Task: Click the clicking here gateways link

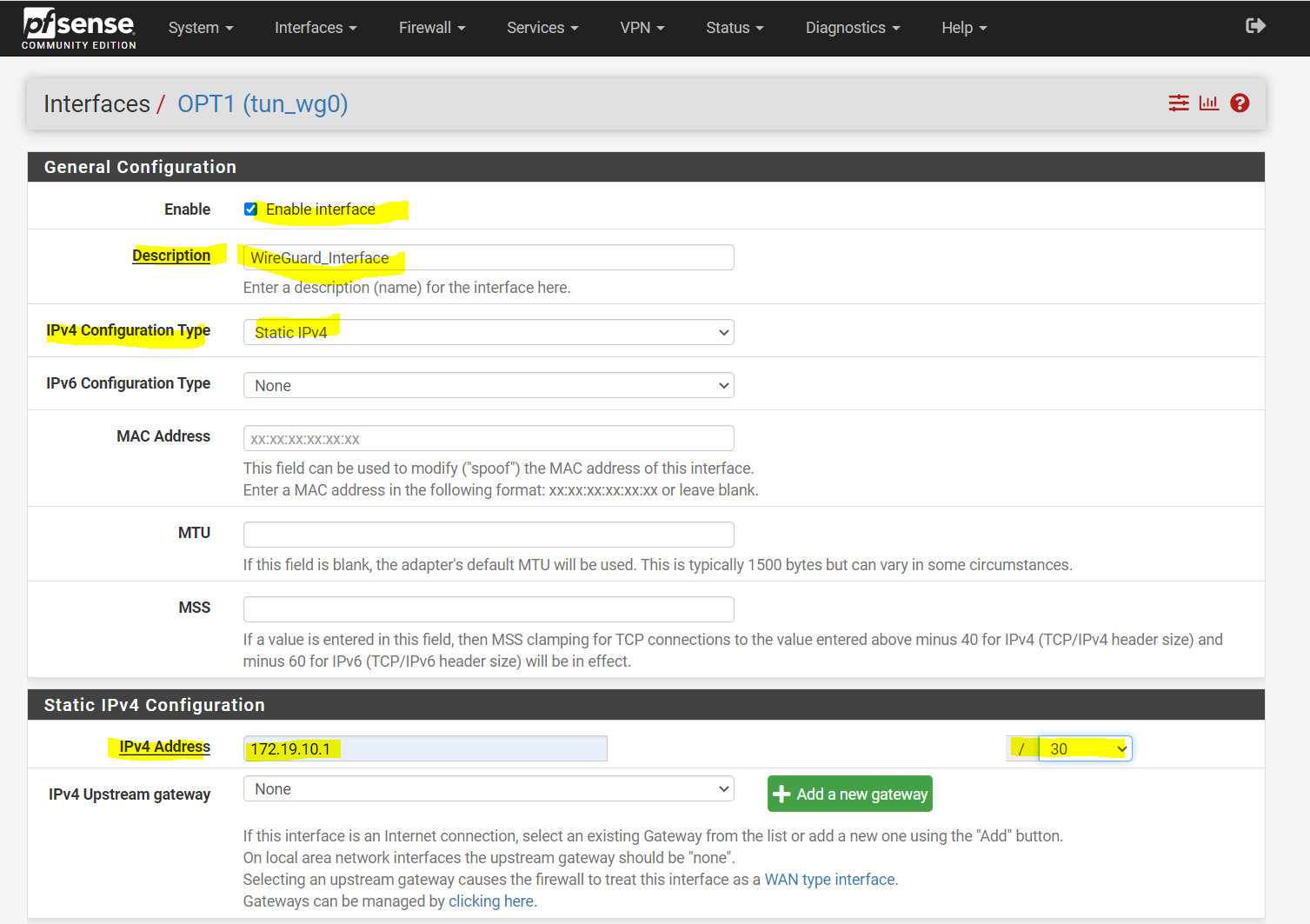Action: (490, 901)
